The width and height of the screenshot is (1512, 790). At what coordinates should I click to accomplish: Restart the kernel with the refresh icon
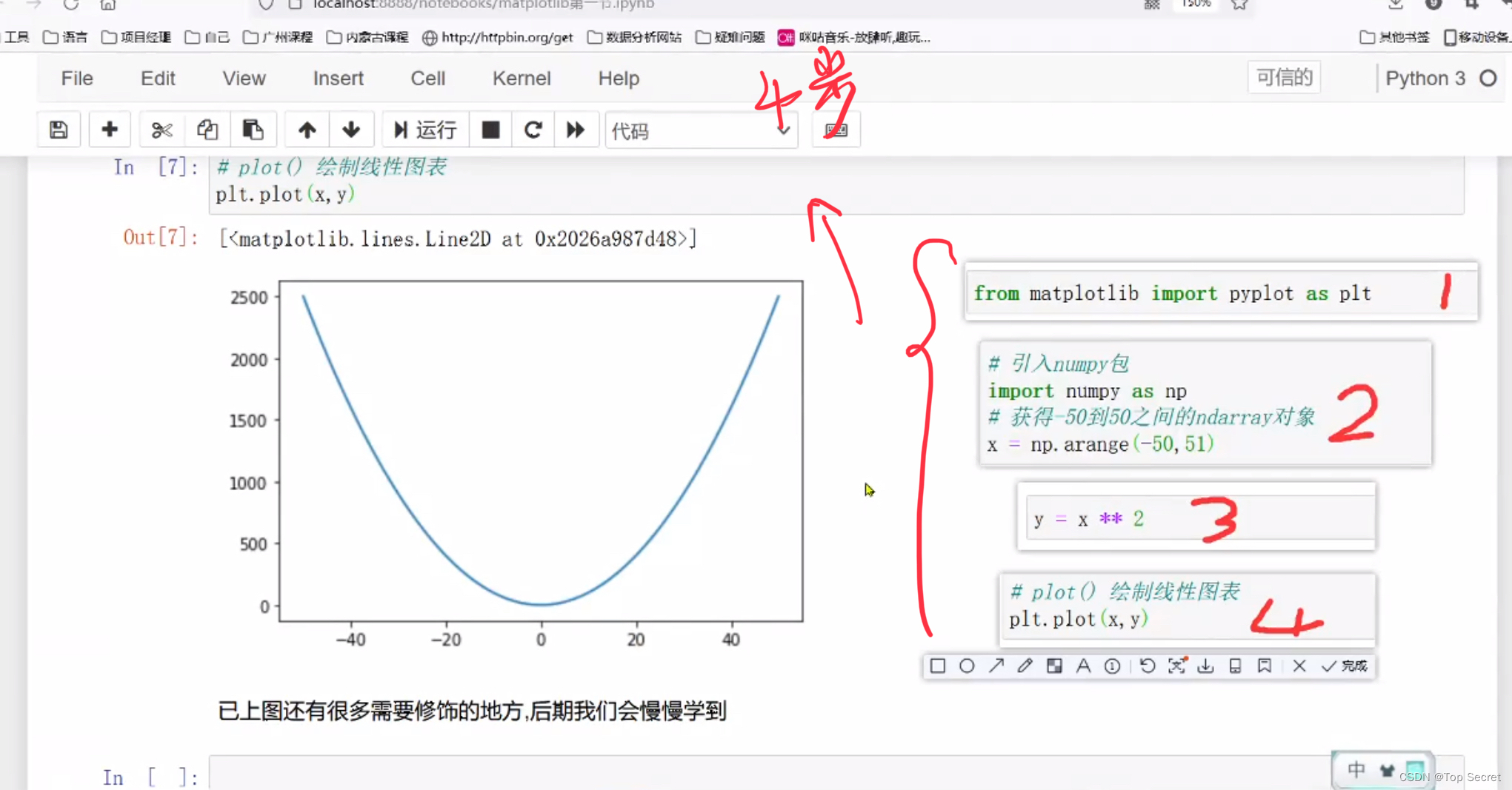point(533,129)
